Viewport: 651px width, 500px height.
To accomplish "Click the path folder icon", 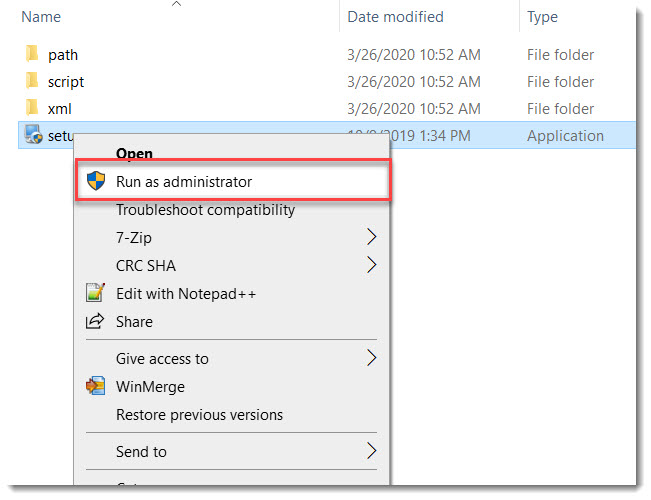I will 31,54.
